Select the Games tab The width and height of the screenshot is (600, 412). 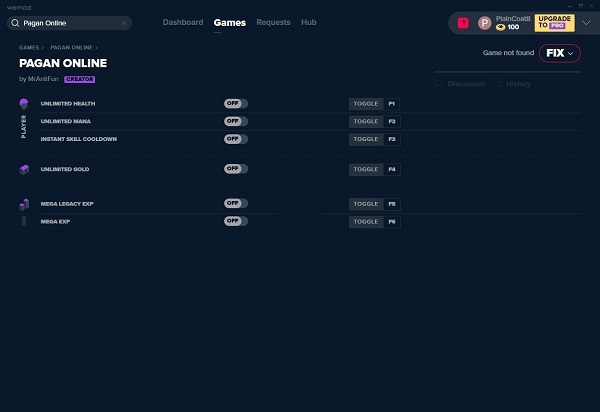[x=230, y=23]
